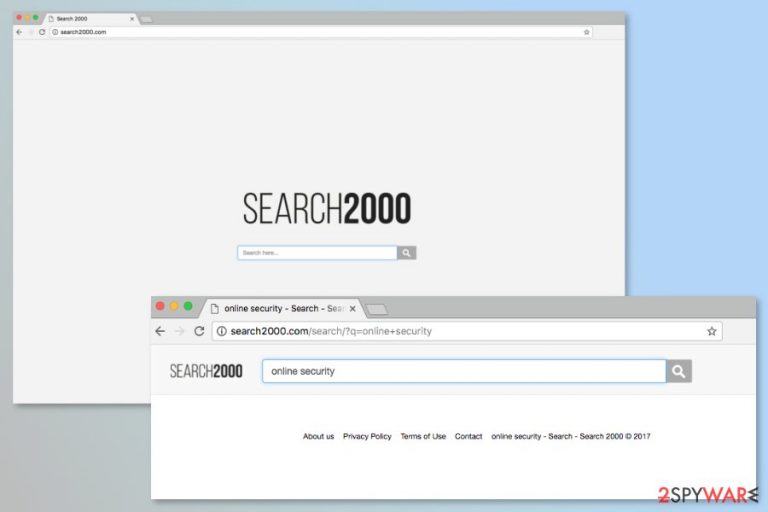Open a new tab in front window

coord(376,310)
